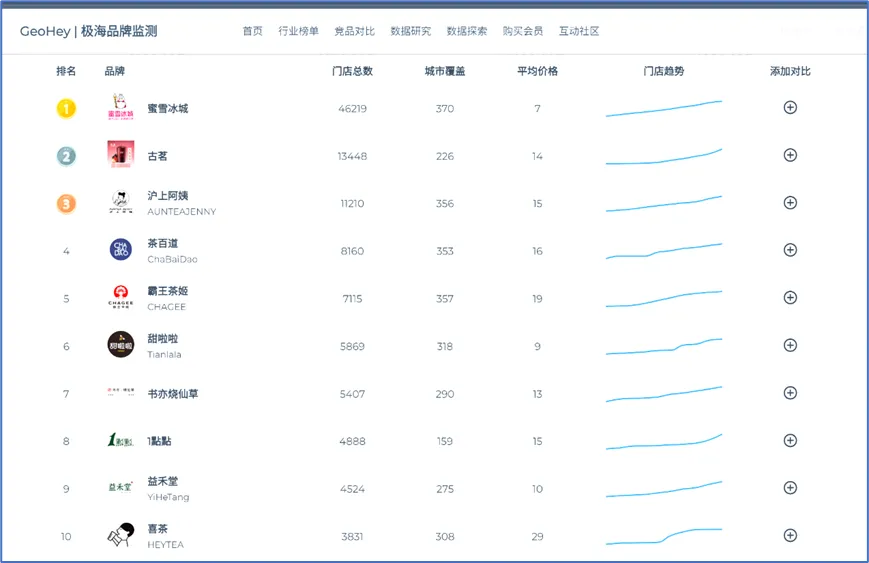Open the 数据探索 navigation item
This screenshot has width=869, height=563.
click(x=467, y=31)
